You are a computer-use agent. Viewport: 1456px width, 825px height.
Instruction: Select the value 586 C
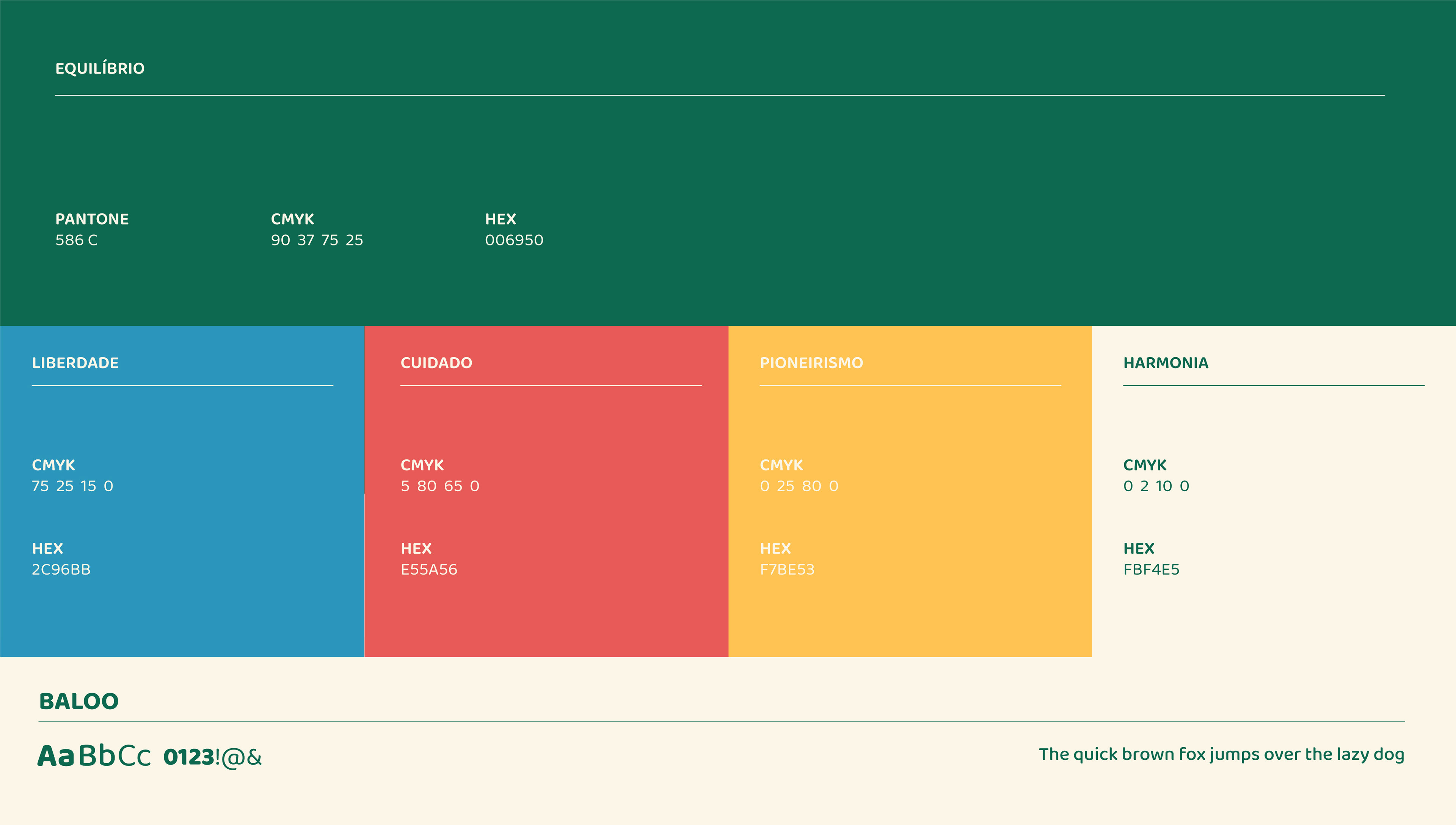click(x=77, y=240)
